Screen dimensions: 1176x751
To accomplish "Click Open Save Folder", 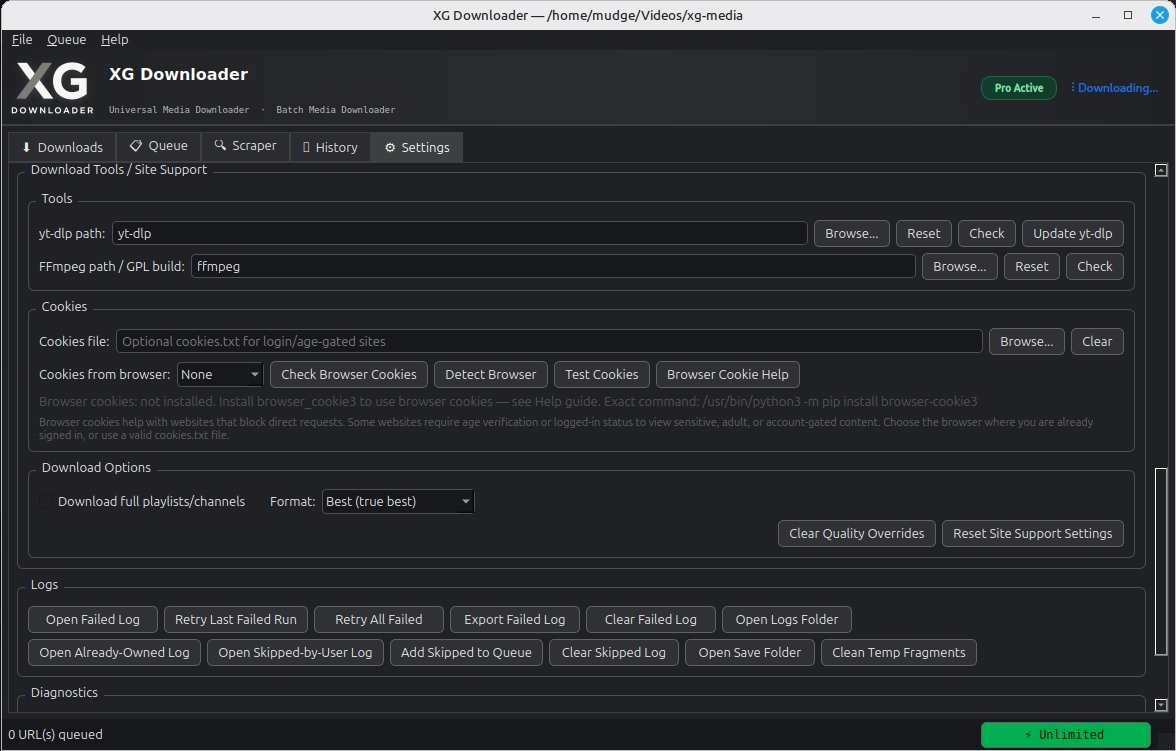I will [x=749, y=653].
